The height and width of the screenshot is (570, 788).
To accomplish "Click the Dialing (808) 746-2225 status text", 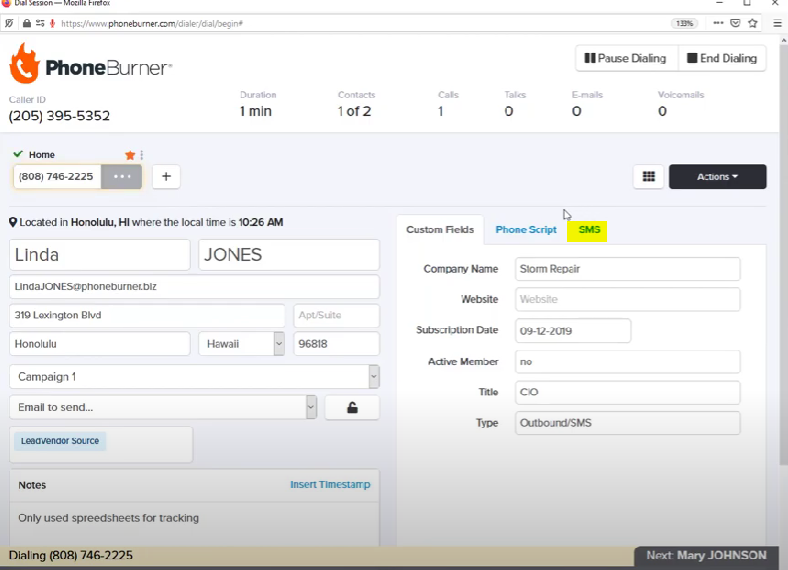I will click(71, 555).
